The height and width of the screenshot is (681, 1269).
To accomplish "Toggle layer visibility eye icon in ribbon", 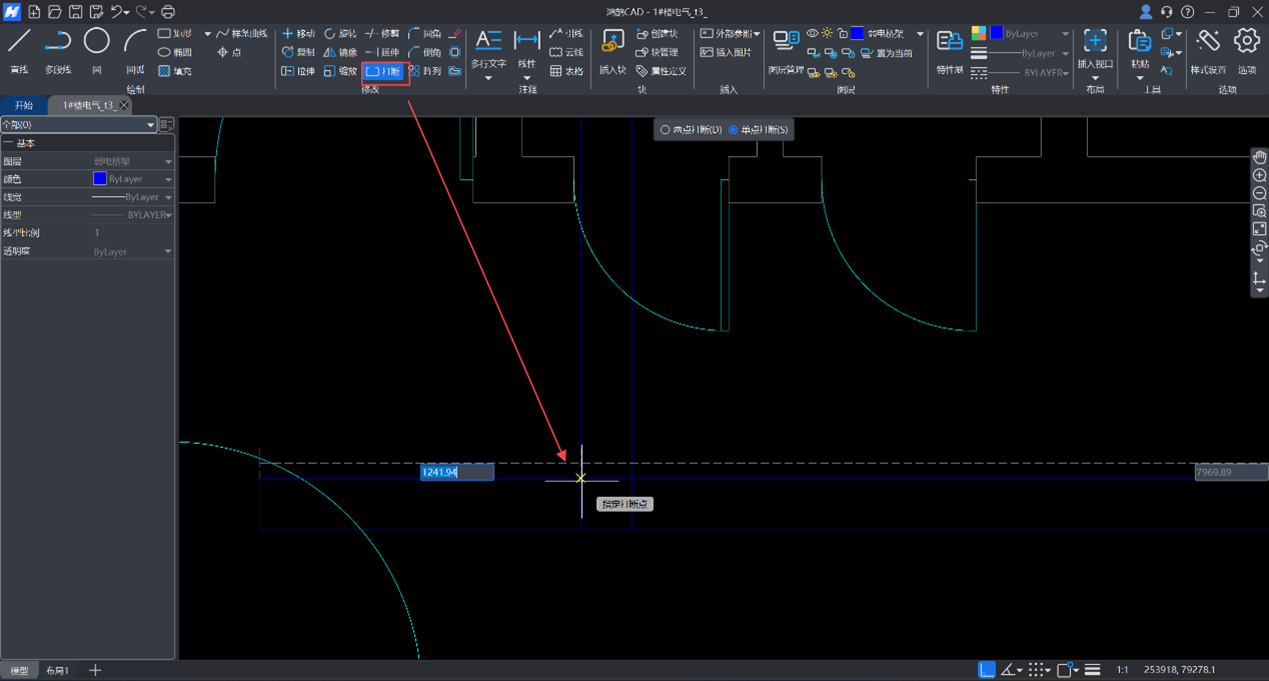I will tap(812, 34).
